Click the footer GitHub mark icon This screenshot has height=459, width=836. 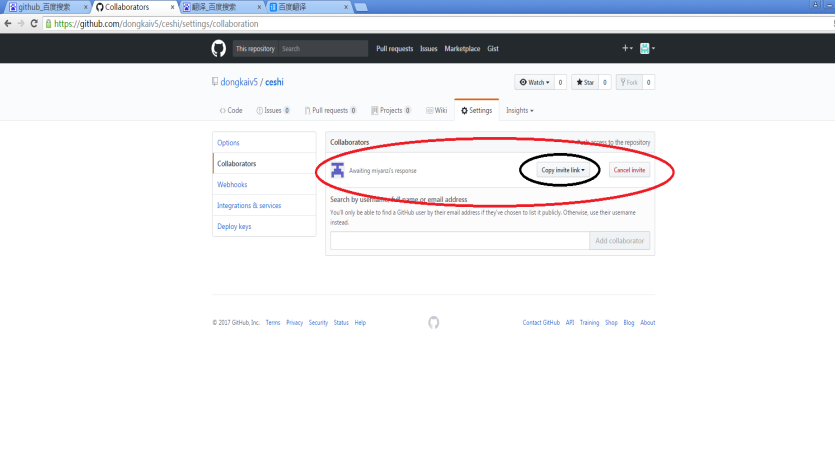pyautogui.click(x=433, y=323)
